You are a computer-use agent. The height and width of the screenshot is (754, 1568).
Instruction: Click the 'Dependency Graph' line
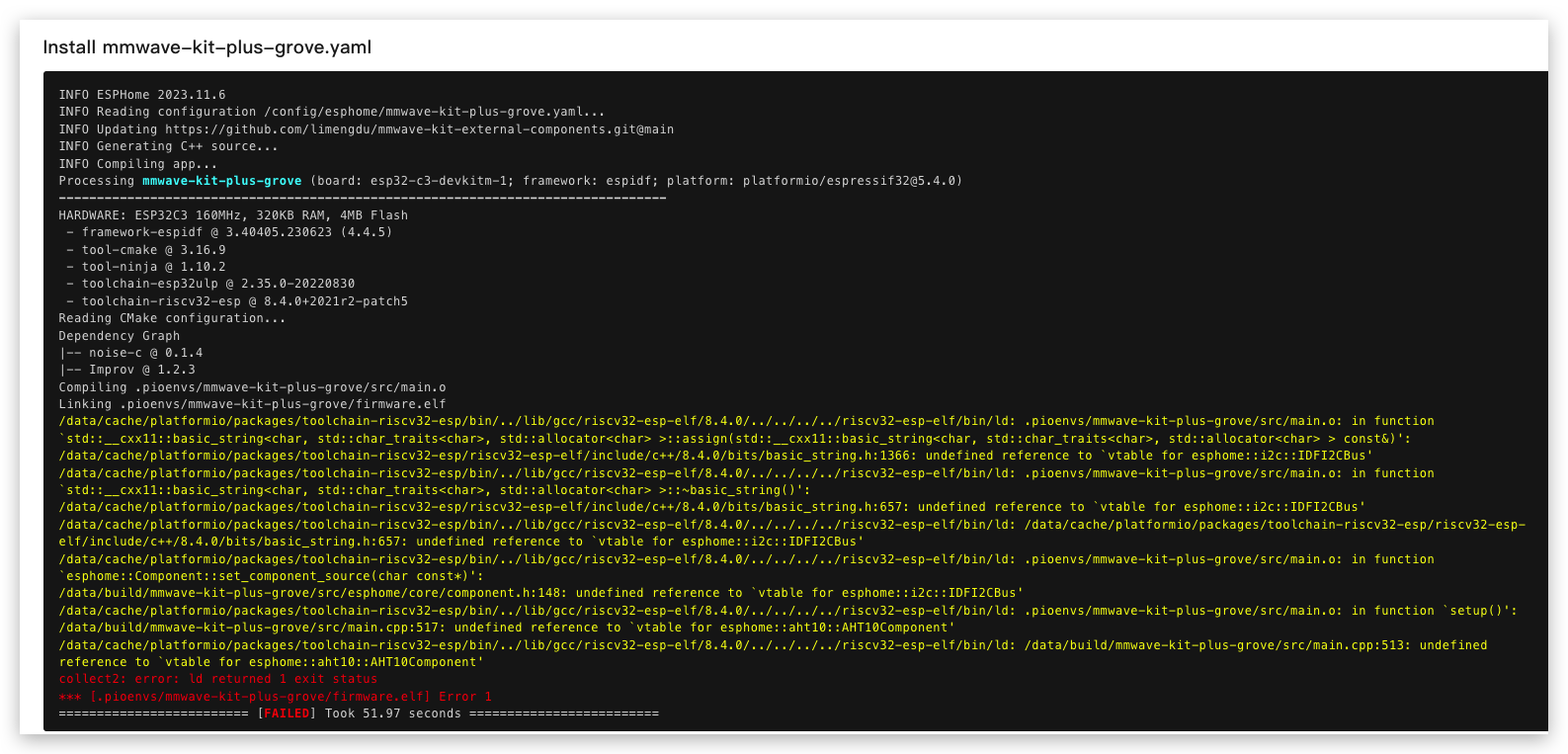click(120, 336)
